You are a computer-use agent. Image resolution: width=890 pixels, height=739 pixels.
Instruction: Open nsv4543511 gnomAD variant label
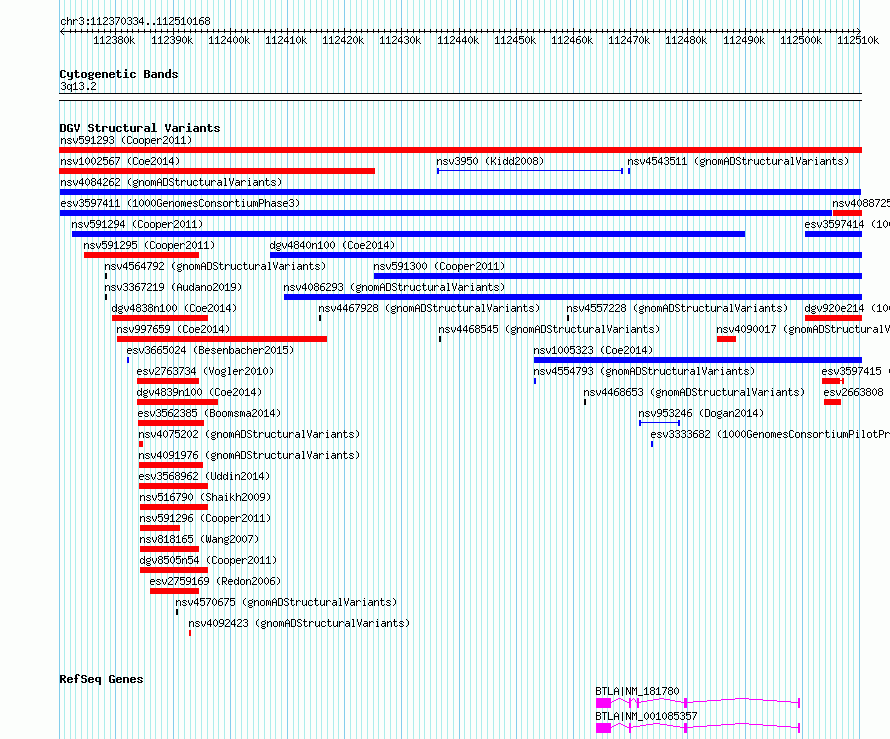tap(738, 161)
